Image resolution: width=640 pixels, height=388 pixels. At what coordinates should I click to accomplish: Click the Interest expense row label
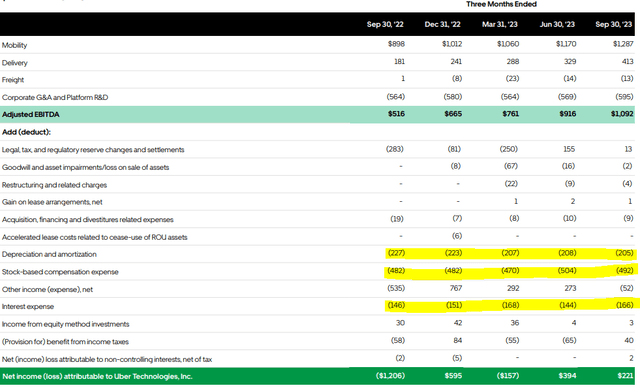click(x=28, y=306)
